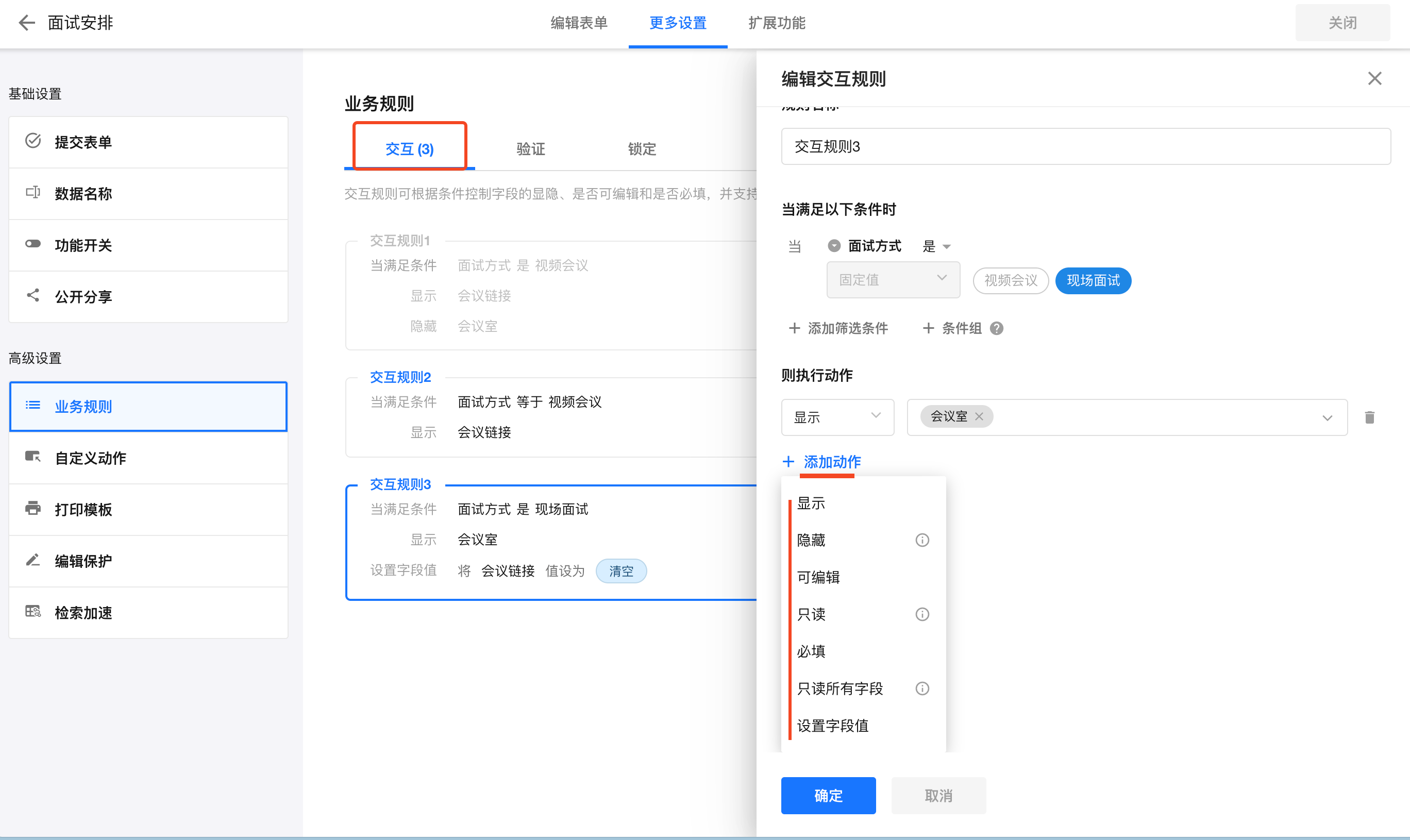The height and width of the screenshot is (840, 1410).
Task: Expand the 是 condition operator dropdown
Action: click(937, 246)
